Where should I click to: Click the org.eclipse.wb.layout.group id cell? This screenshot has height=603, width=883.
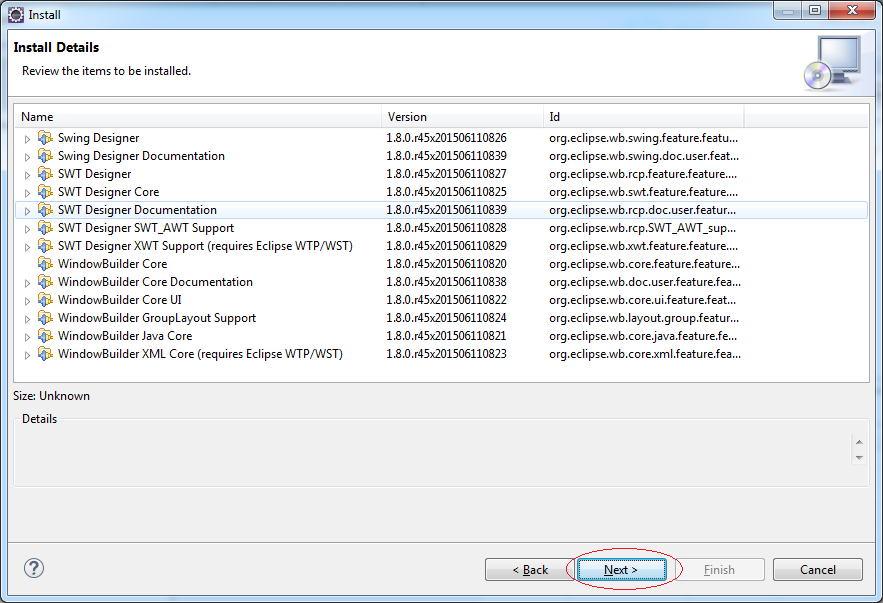click(x=644, y=318)
